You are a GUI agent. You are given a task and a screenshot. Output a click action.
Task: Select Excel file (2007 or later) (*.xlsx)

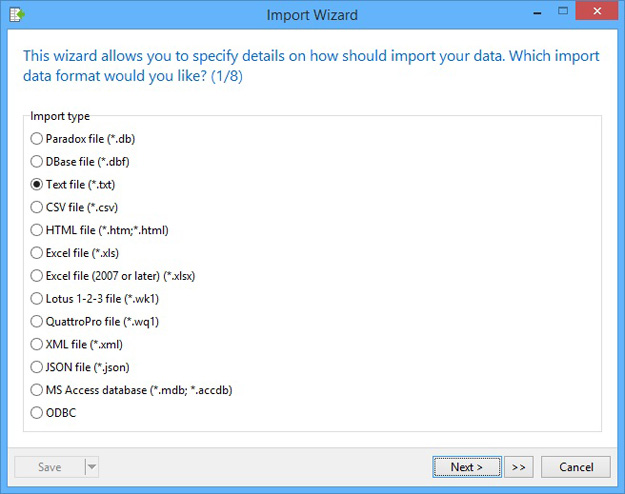pos(113,276)
